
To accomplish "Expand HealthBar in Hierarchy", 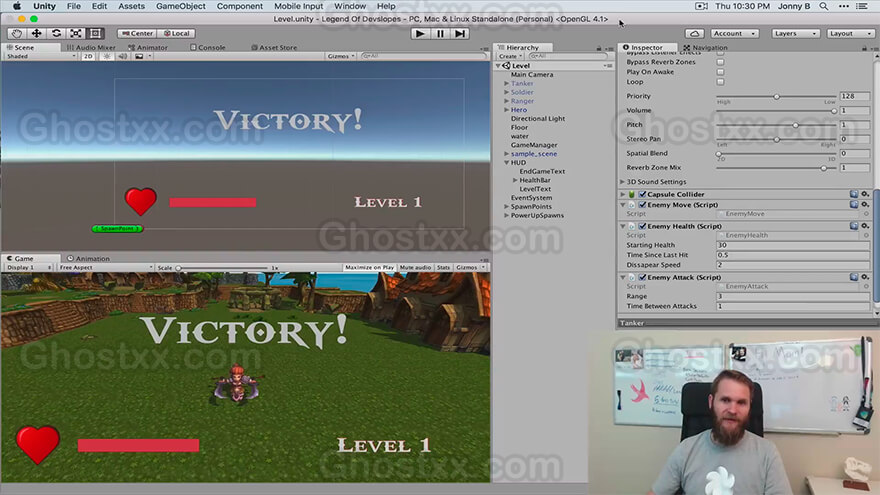I will (x=515, y=180).
